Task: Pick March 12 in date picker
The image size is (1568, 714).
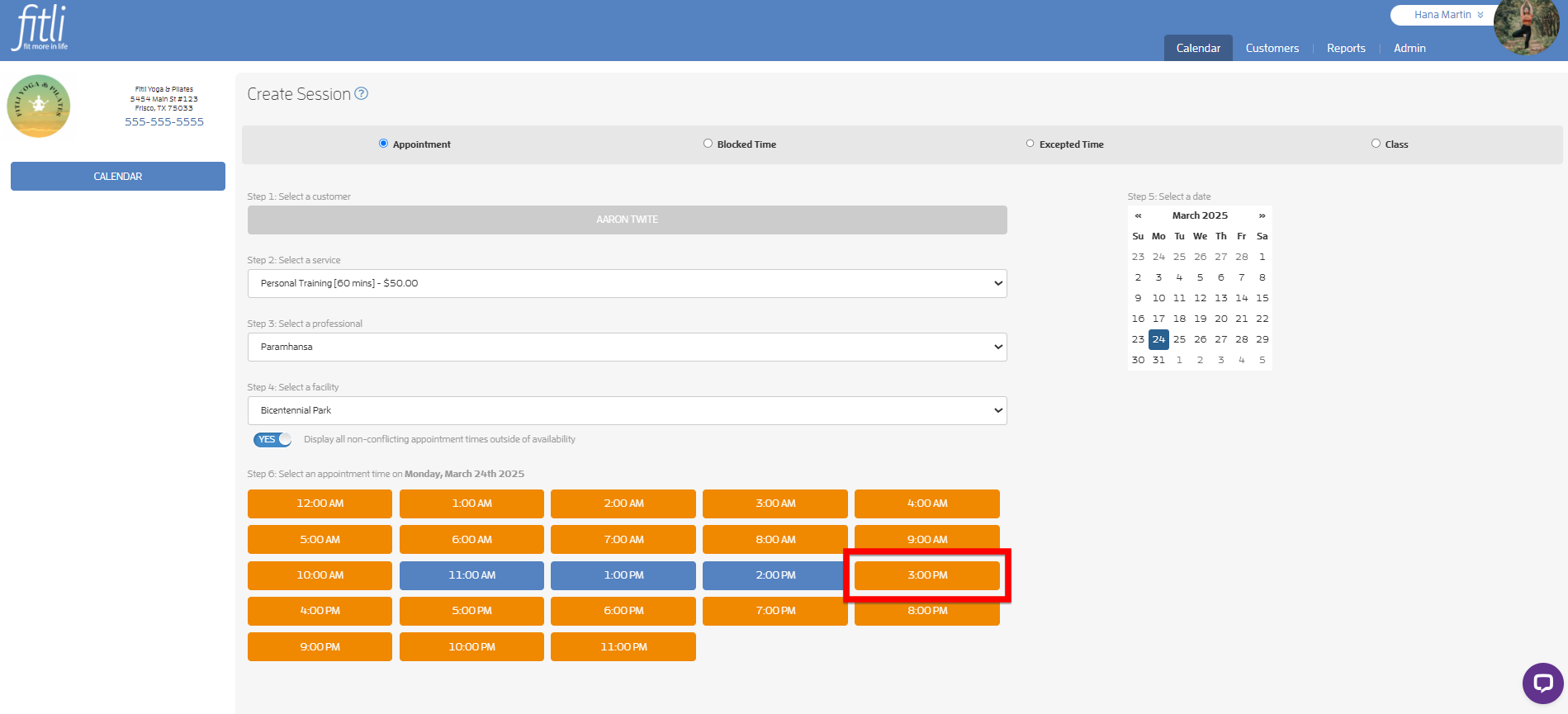Action: tap(1200, 298)
